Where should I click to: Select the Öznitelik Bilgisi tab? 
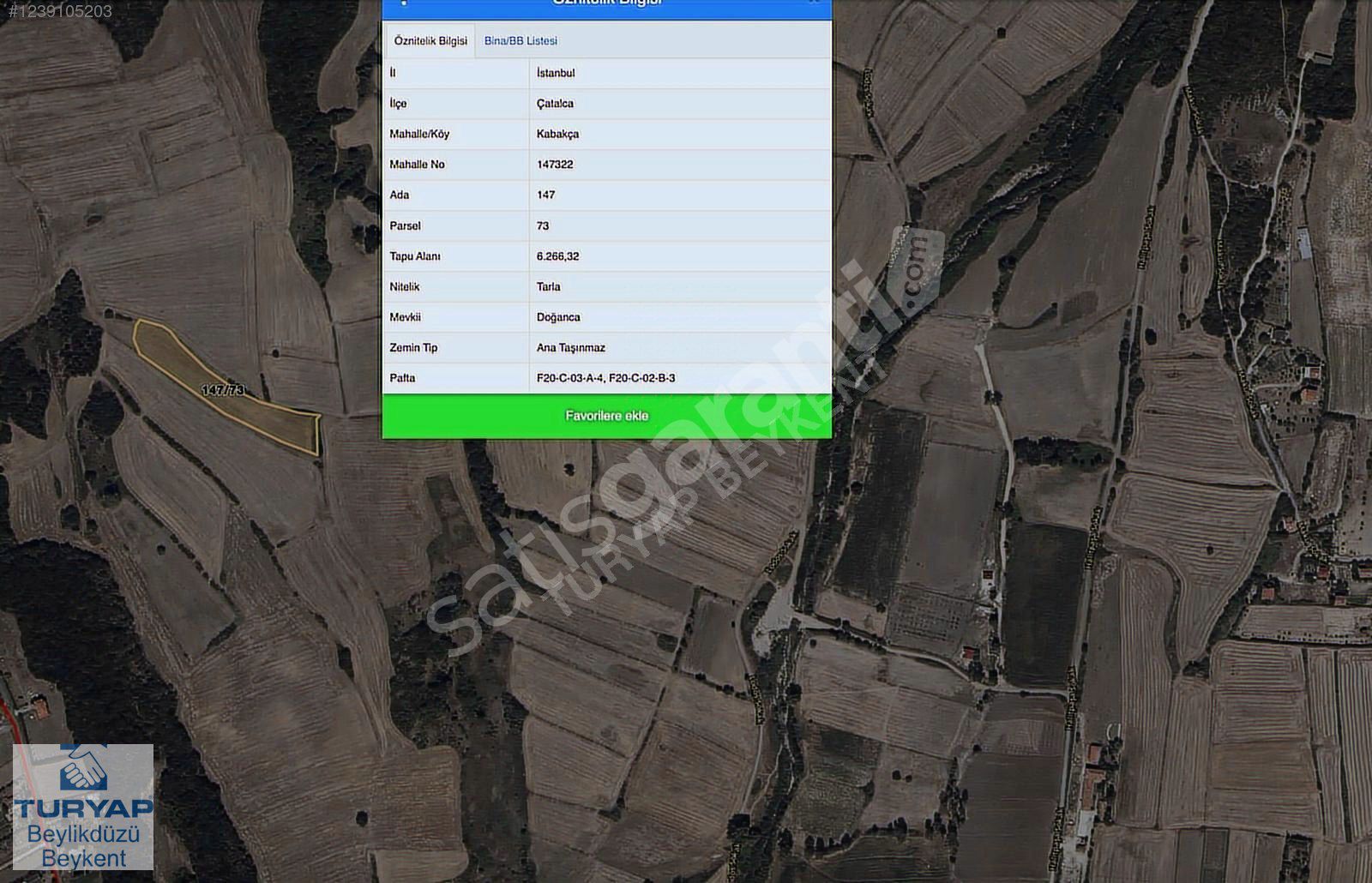[430, 40]
